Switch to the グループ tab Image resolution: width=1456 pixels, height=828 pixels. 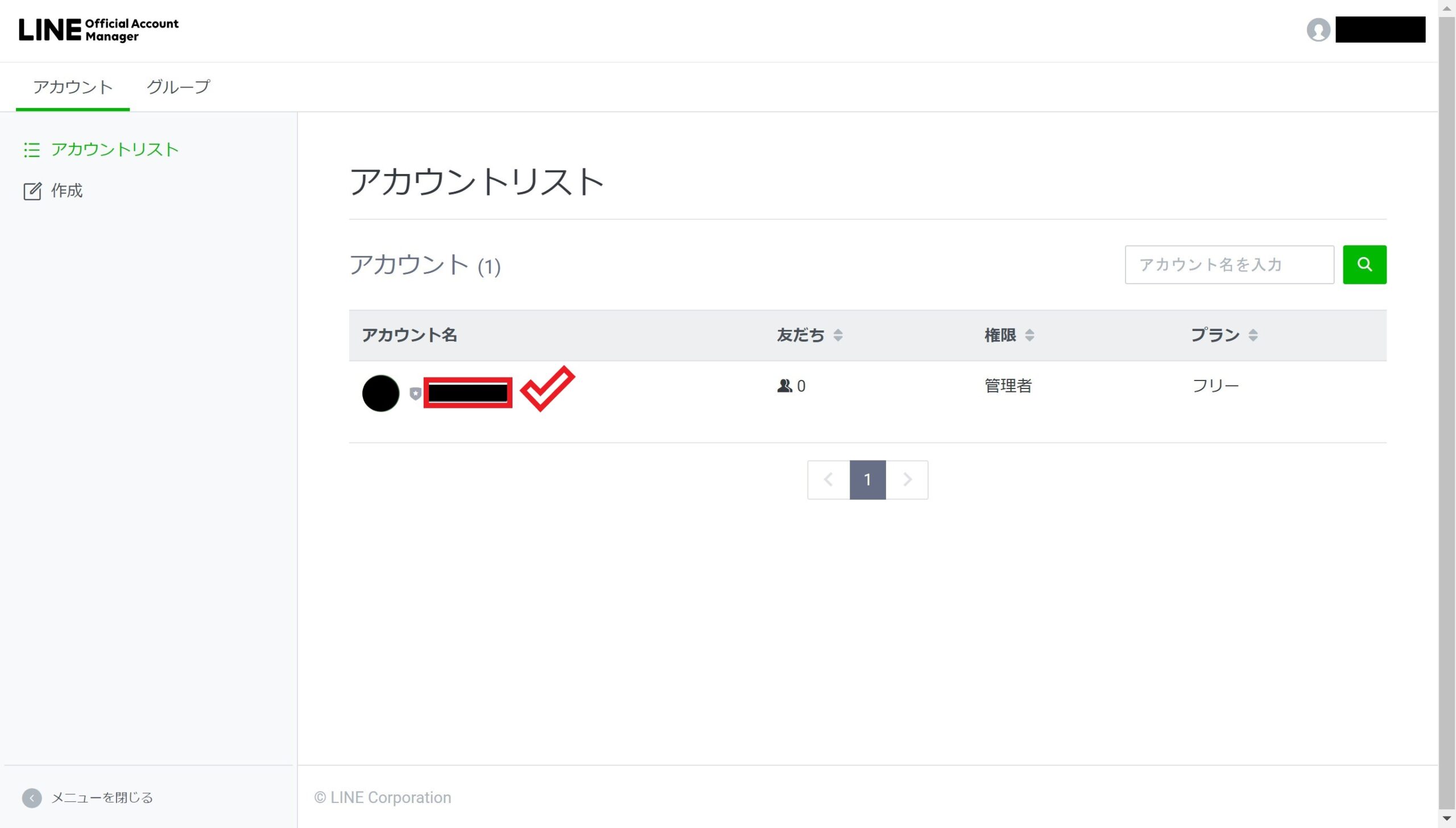pyautogui.click(x=179, y=87)
